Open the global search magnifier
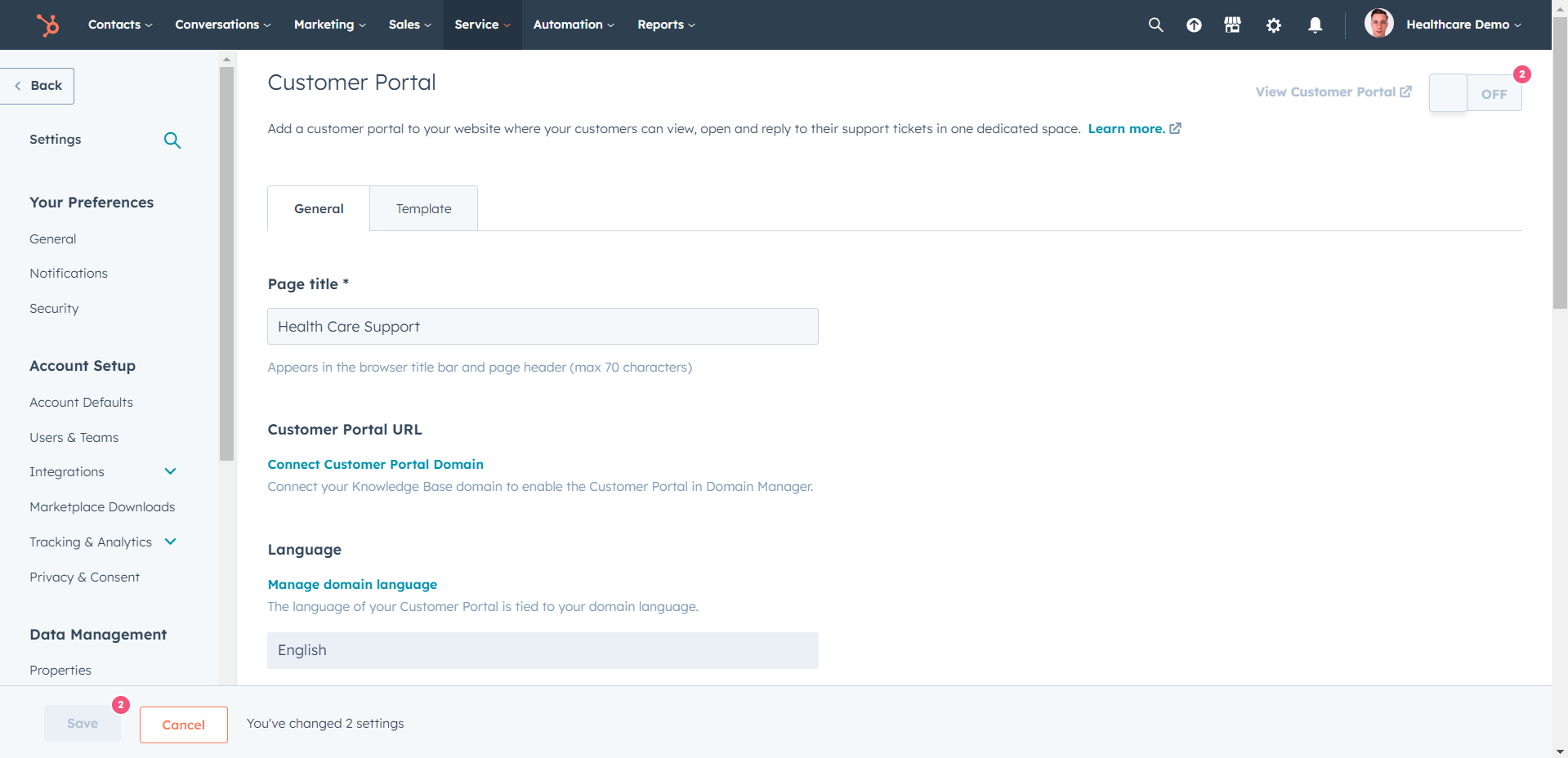 click(1155, 25)
